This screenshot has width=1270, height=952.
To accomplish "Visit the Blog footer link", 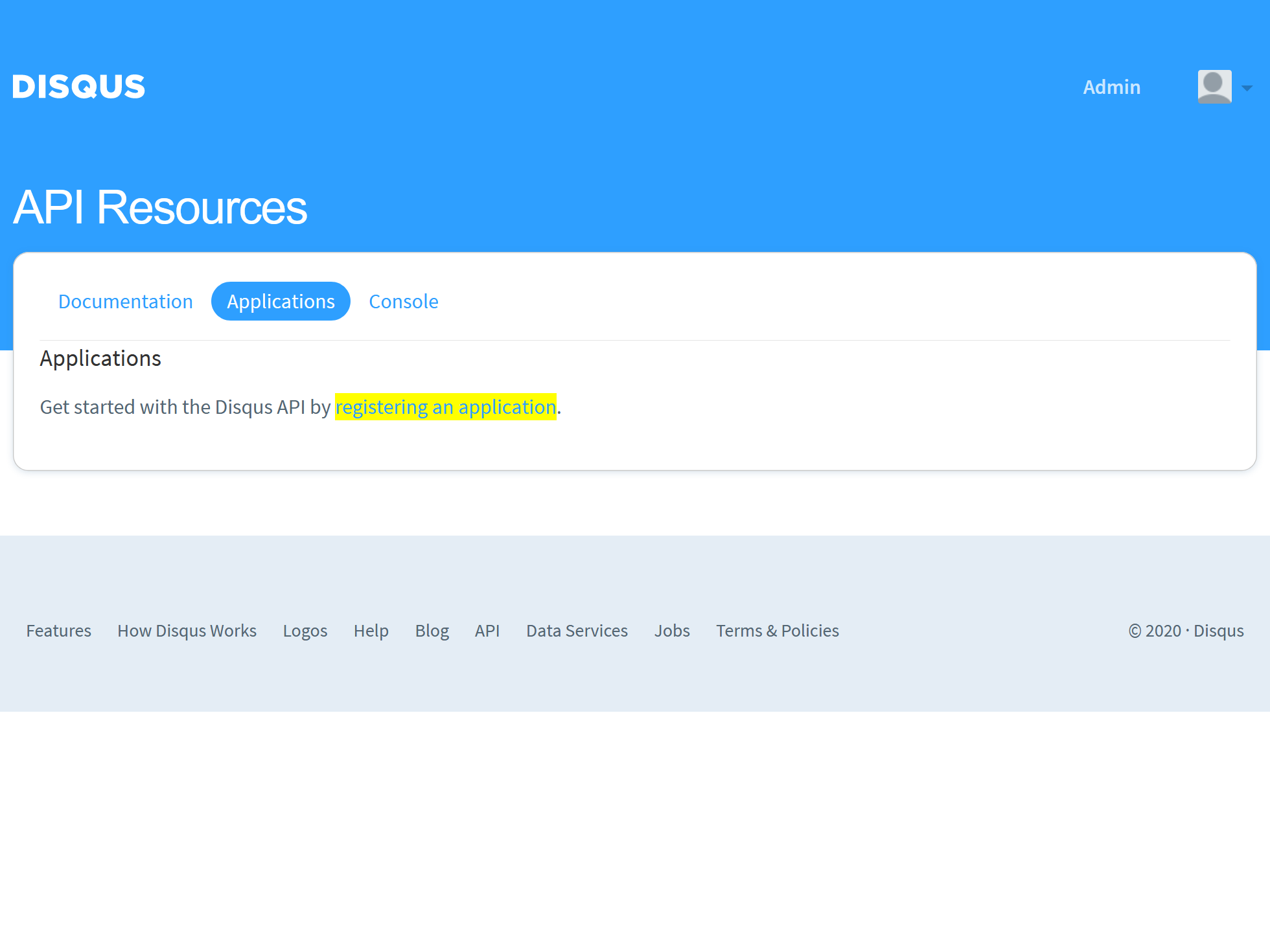I will [432, 631].
